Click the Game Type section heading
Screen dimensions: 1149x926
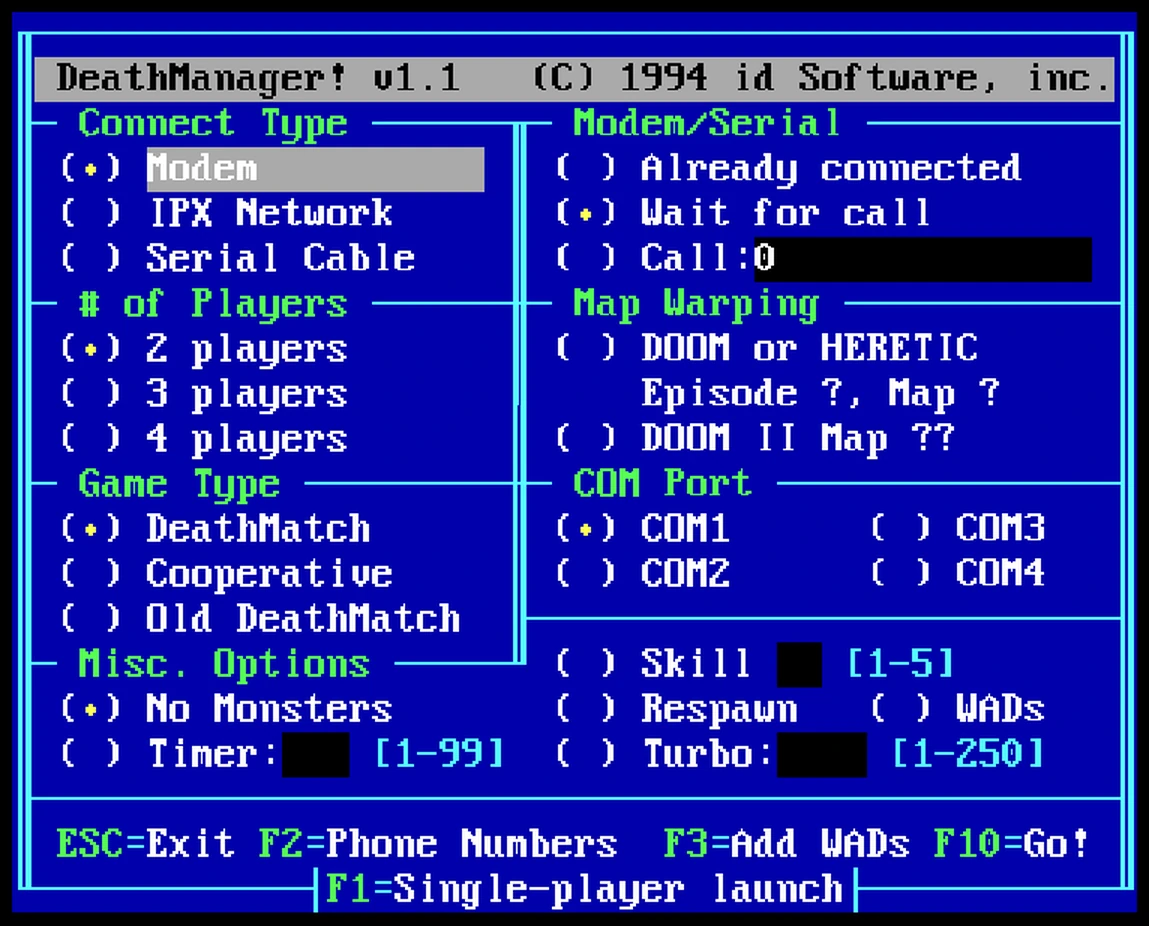180,485
